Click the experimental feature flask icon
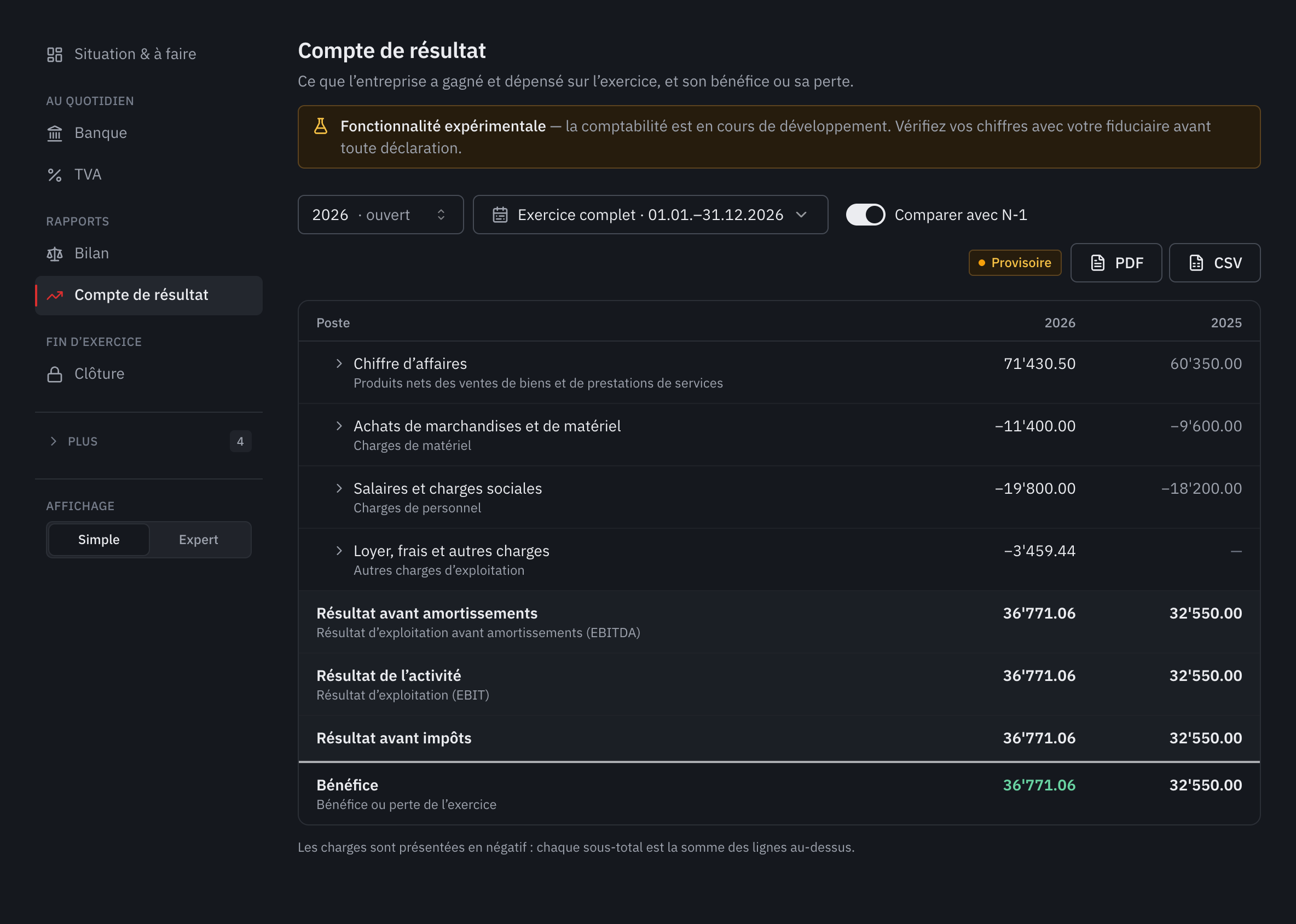The image size is (1296, 924). click(x=321, y=126)
